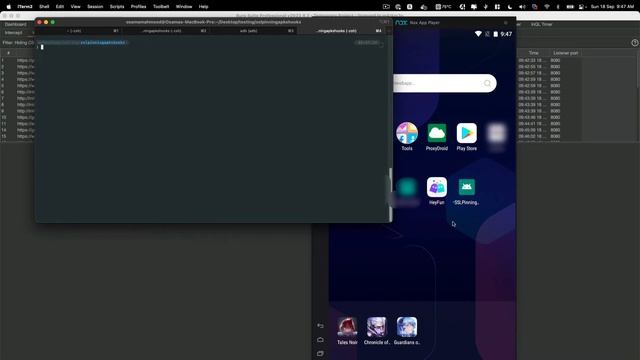Click the battery menu bar icon
Image resolution: width=640 pixels, height=360 pixels.
tap(570, 7)
